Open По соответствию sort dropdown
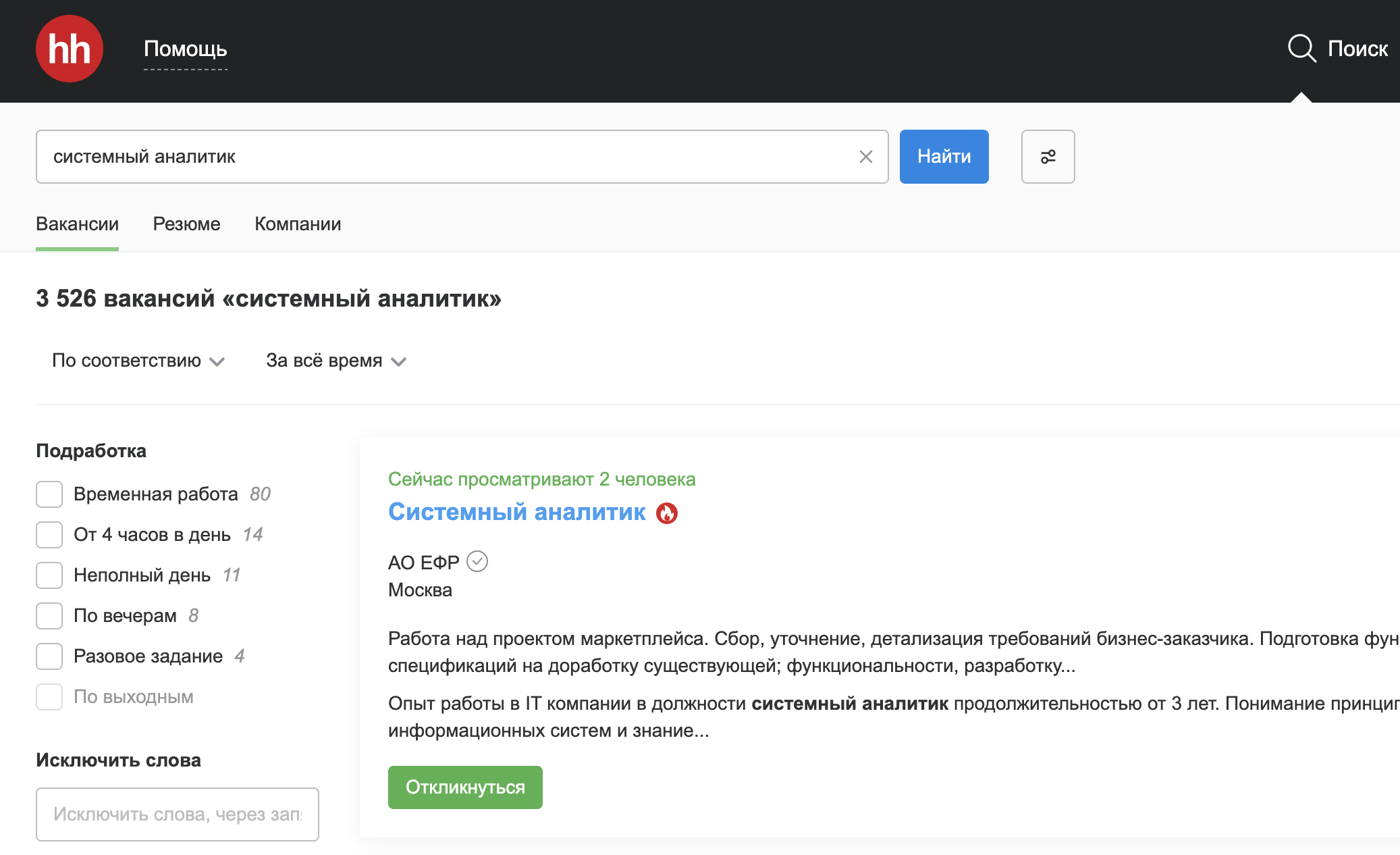1400x855 pixels. (x=138, y=361)
